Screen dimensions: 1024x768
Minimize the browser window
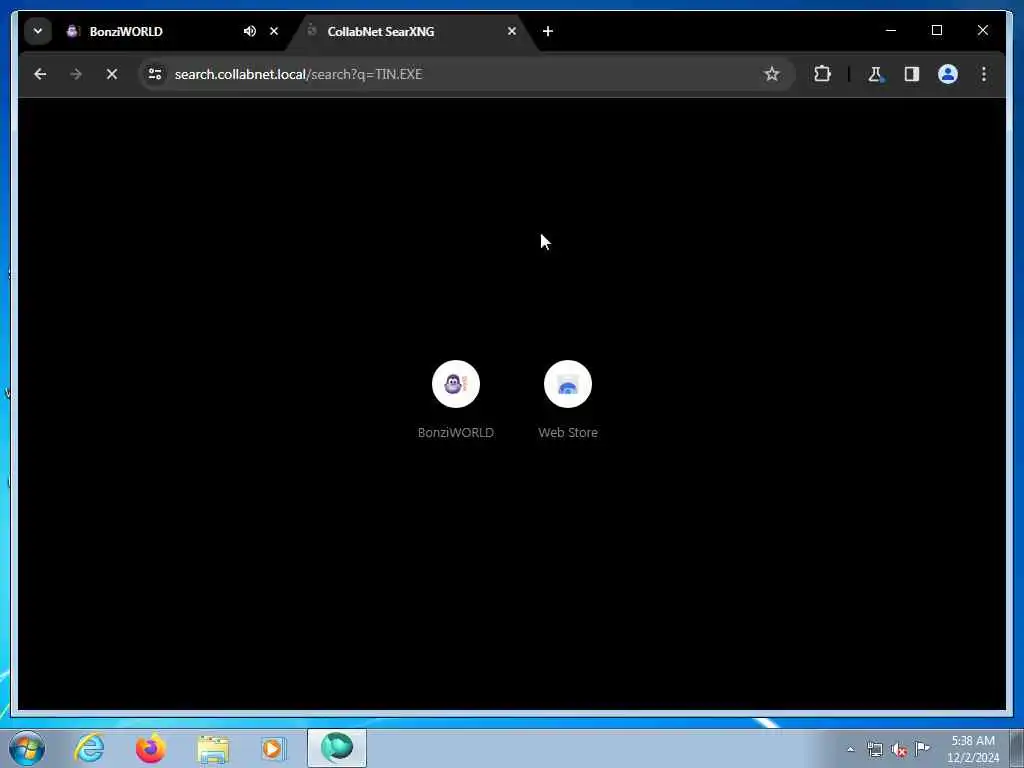(x=891, y=30)
